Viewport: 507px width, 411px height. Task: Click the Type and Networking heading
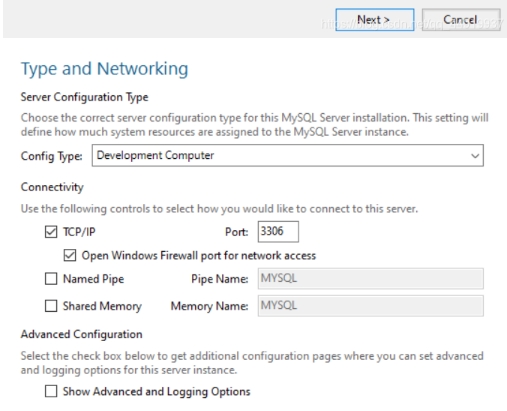pos(105,69)
